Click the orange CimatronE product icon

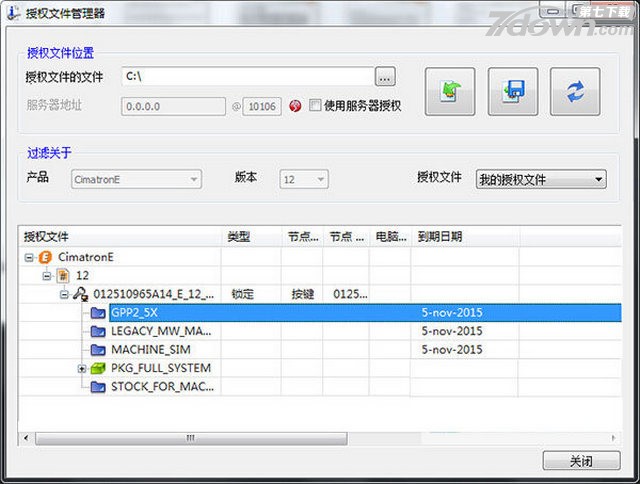tap(45, 258)
